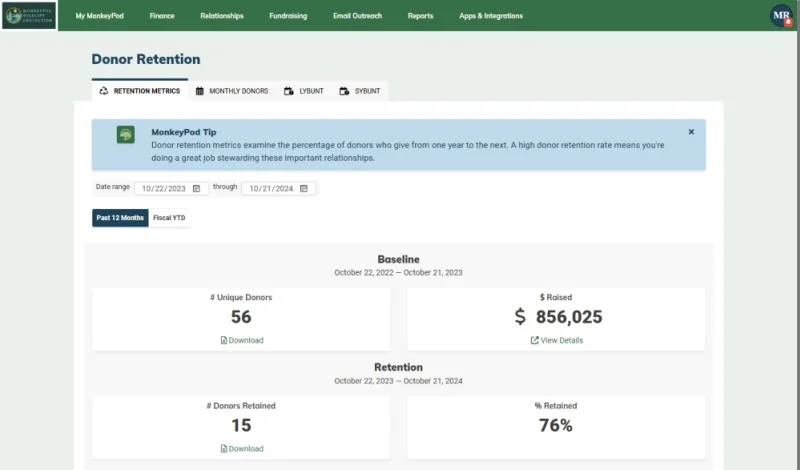
Task: Click the green tree tip icon
Action: tap(126, 135)
